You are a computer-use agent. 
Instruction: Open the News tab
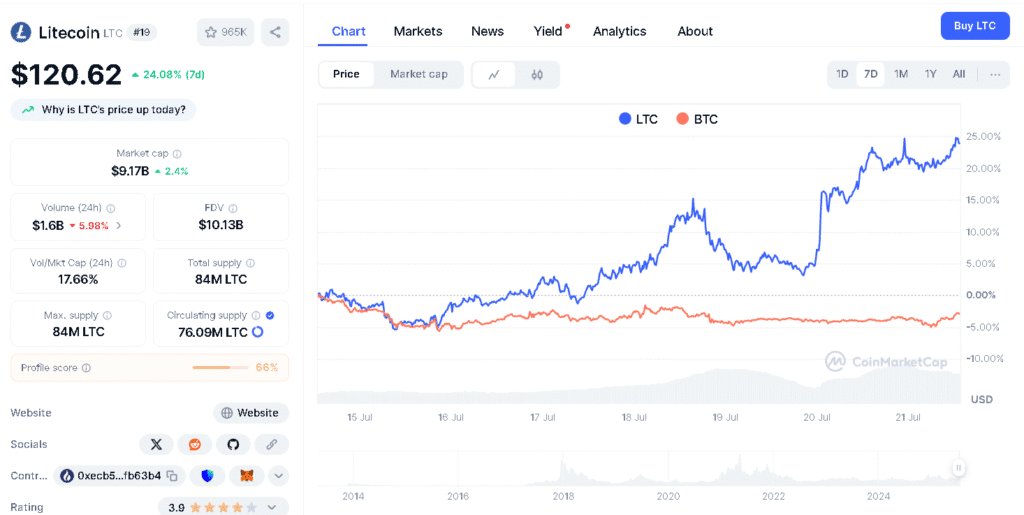coord(487,31)
